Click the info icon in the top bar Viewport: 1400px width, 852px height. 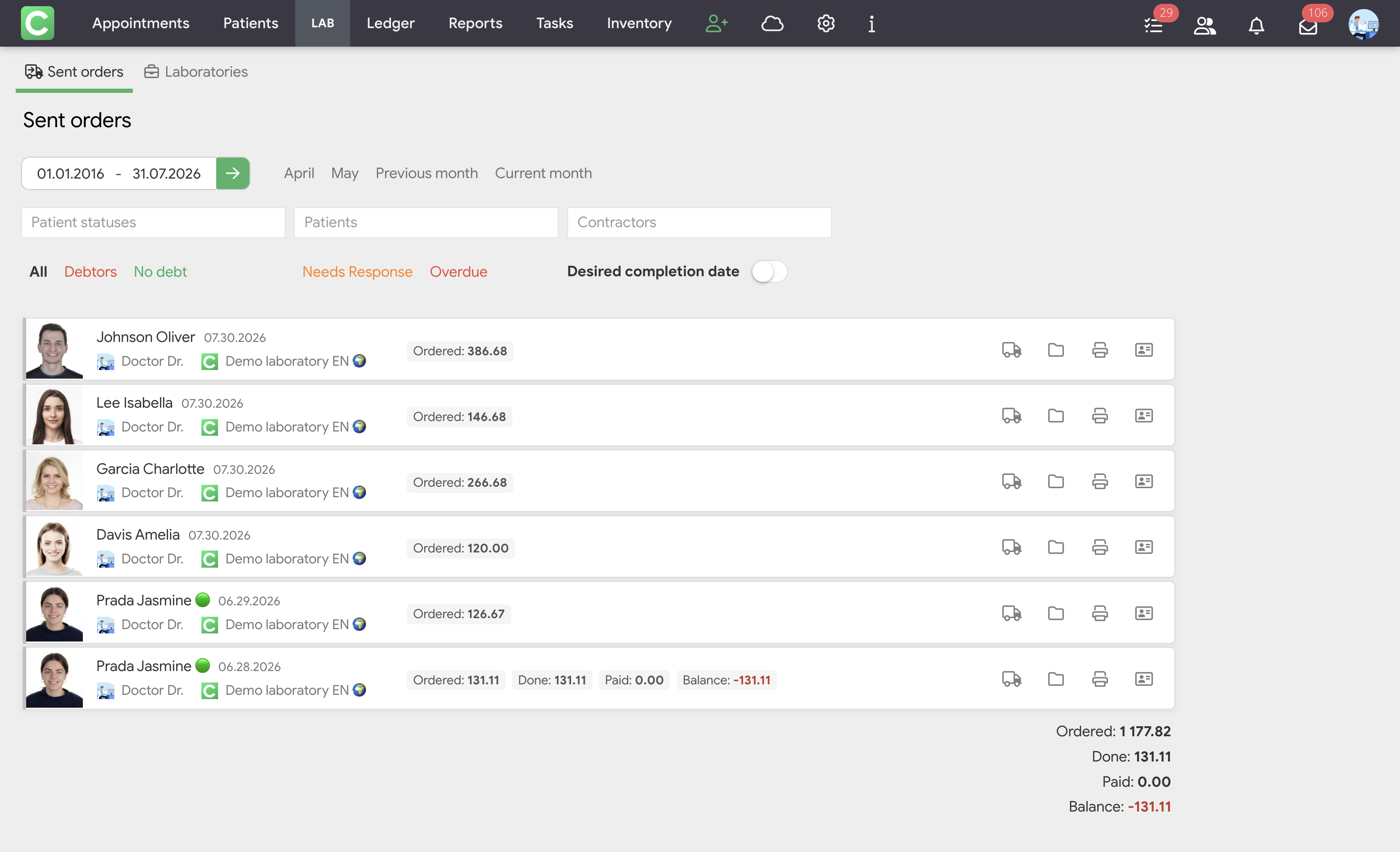click(x=871, y=23)
